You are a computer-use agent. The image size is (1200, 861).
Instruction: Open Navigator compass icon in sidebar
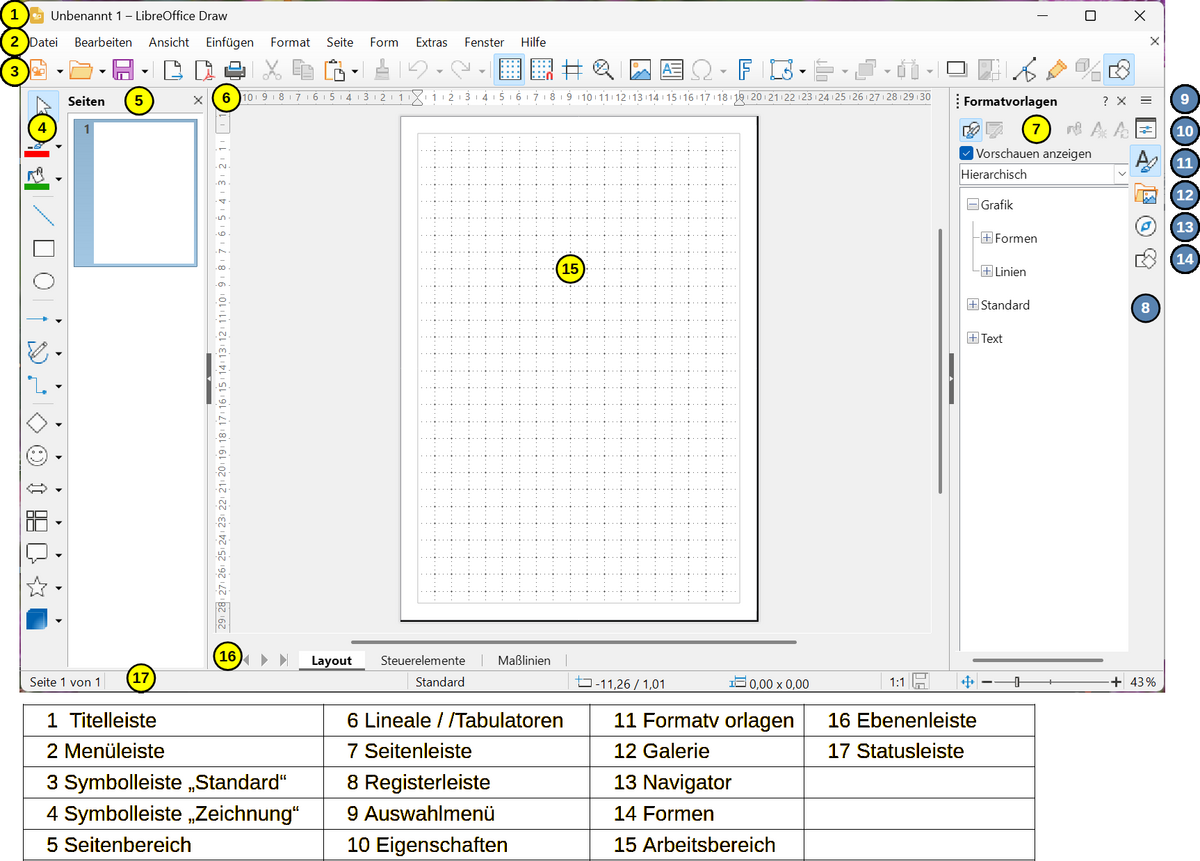pos(1146,227)
